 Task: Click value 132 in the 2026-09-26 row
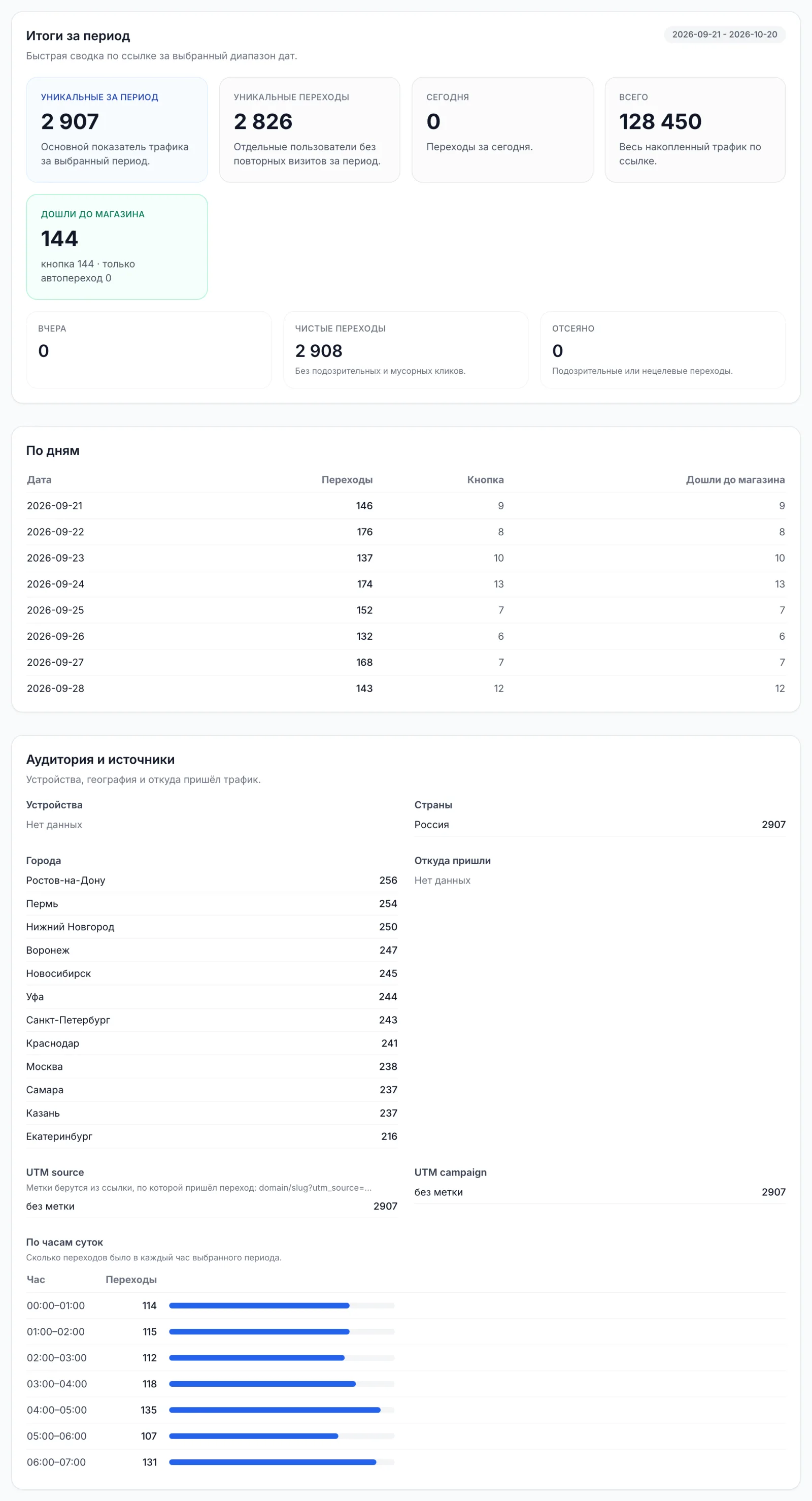365,636
